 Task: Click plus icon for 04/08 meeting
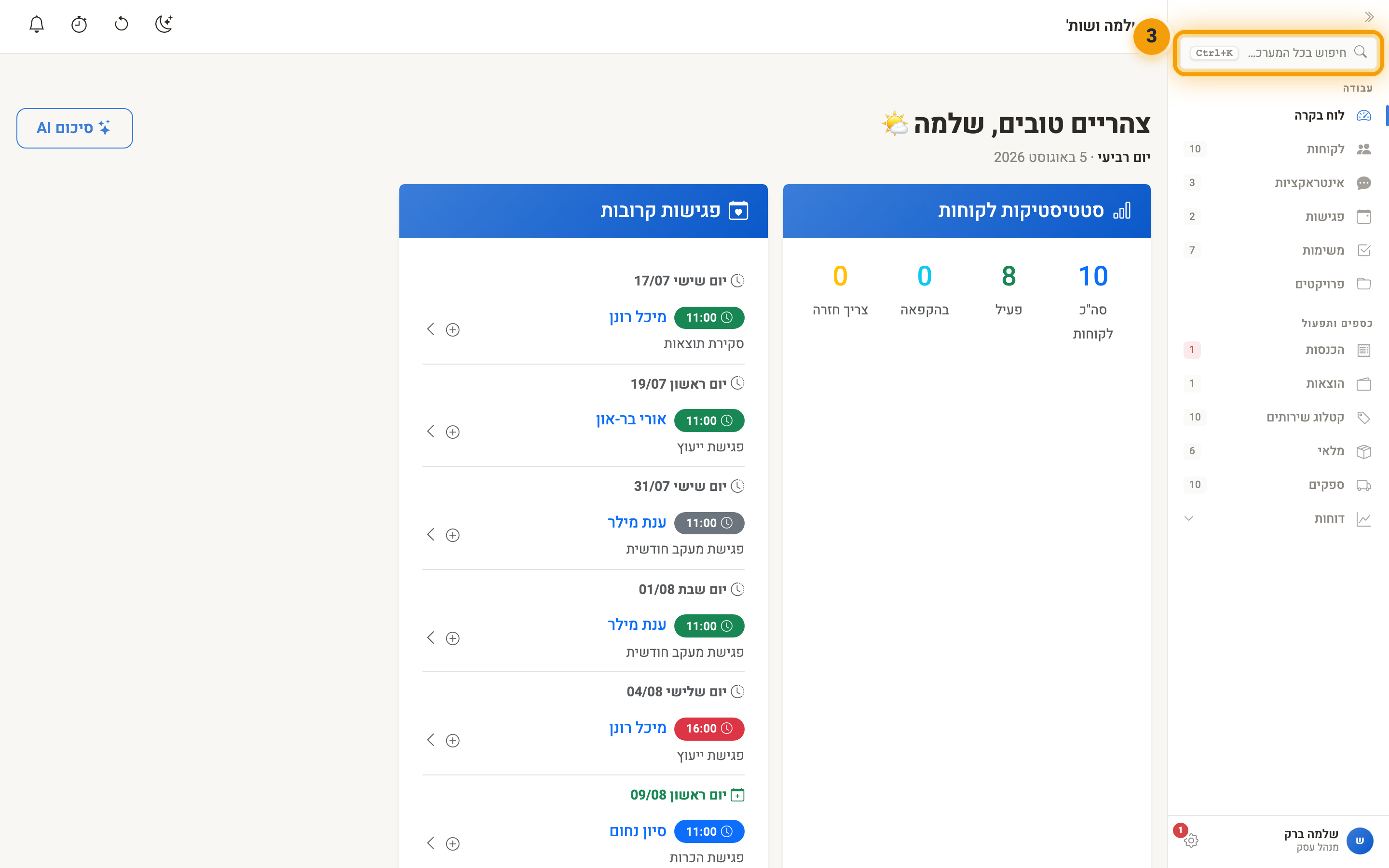453,741
